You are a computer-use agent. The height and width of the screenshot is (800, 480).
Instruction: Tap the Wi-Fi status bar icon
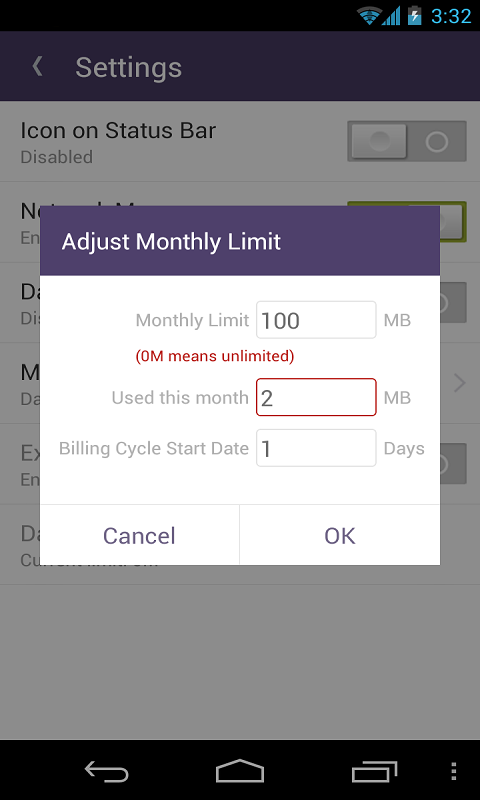369,16
